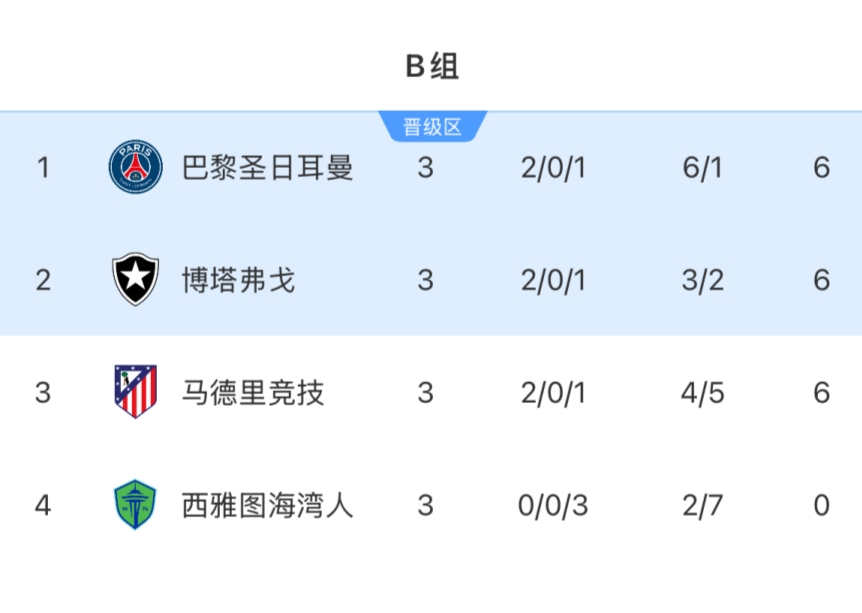Viewport: 862px width, 613px height.
Task: Click the rank number 4 cell
Action: tap(42, 505)
